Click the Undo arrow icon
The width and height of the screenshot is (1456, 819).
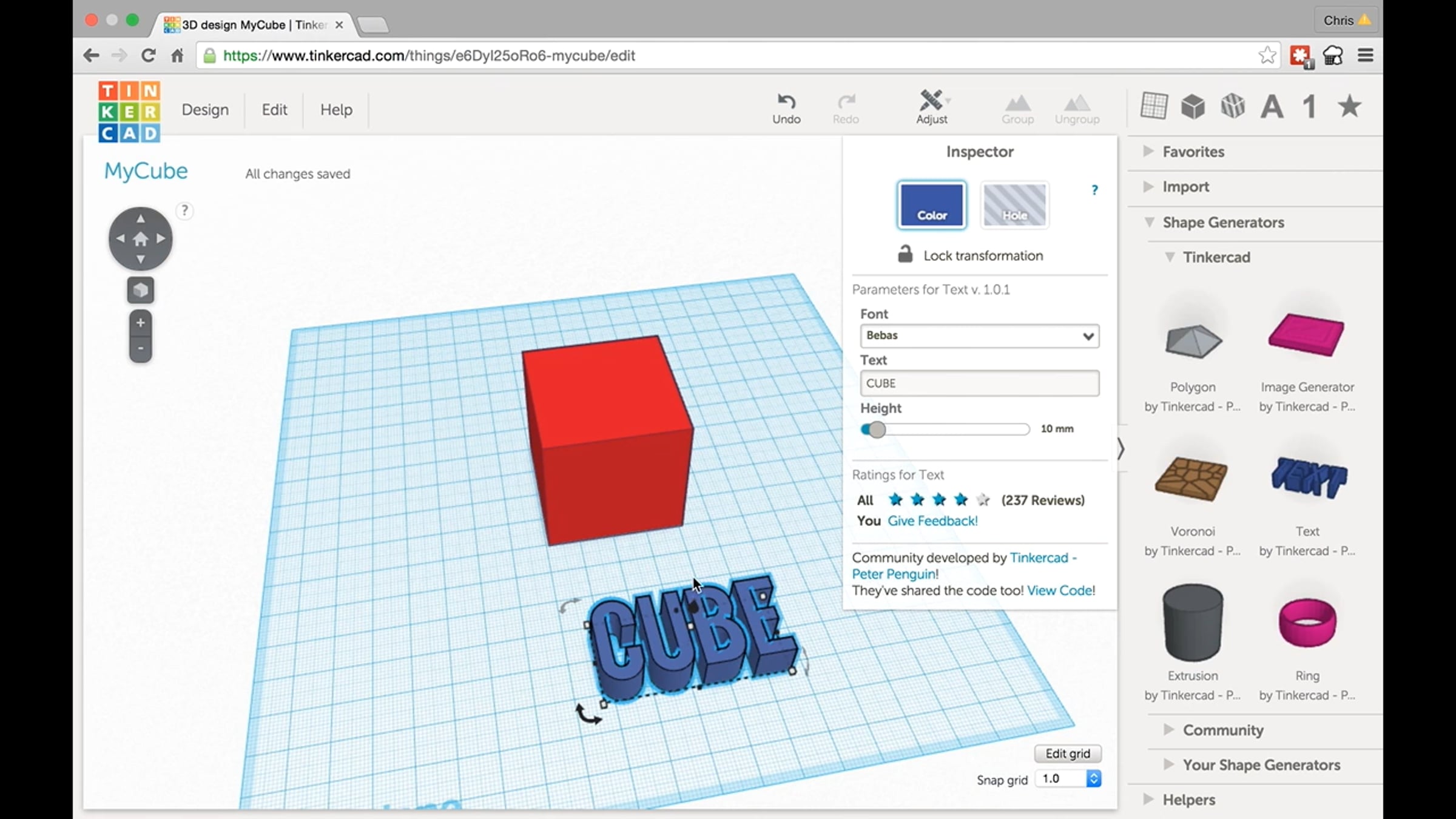pos(786,101)
